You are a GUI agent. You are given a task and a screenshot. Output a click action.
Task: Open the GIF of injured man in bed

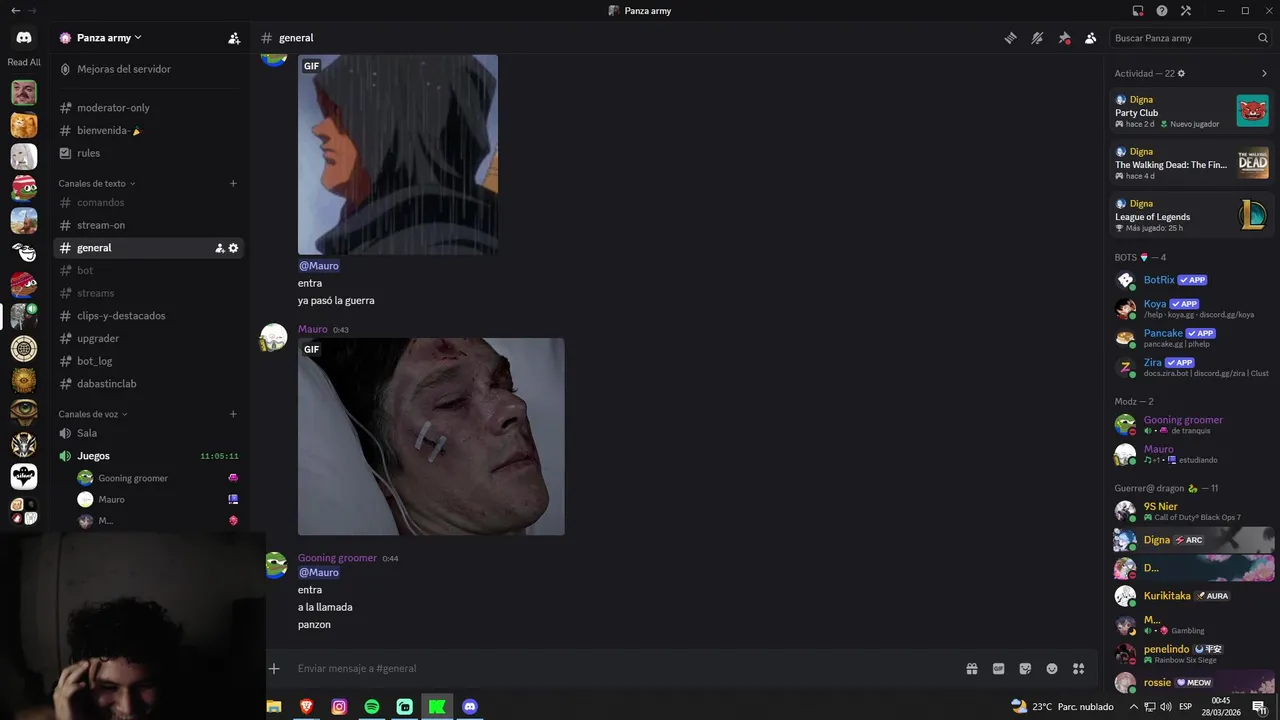tap(431, 437)
